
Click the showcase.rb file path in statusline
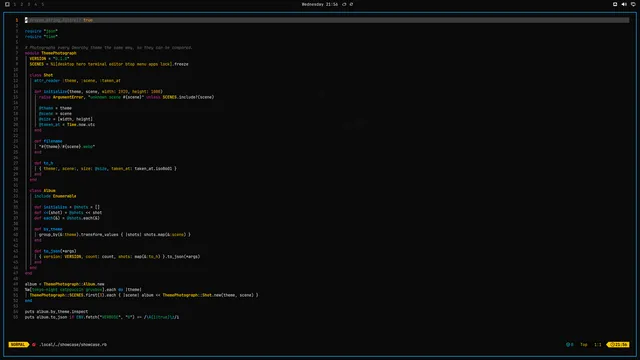(73, 344)
